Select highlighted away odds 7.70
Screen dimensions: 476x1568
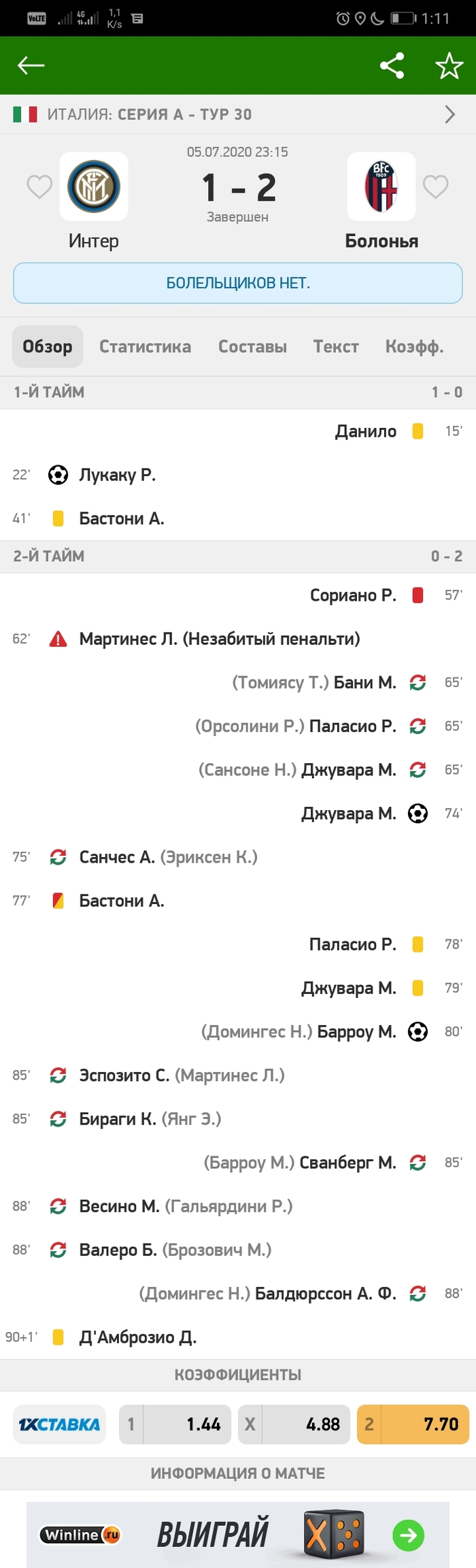coord(413,1424)
